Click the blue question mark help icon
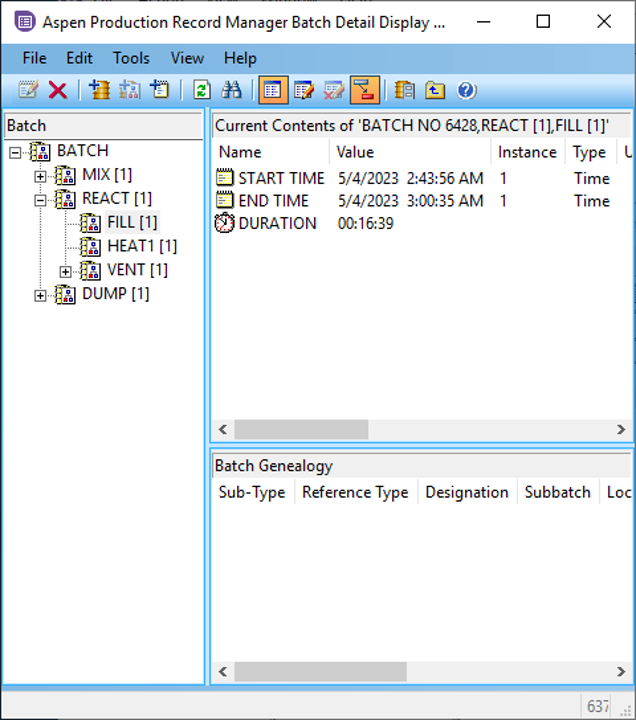This screenshot has height=720, width=636. [466, 91]
